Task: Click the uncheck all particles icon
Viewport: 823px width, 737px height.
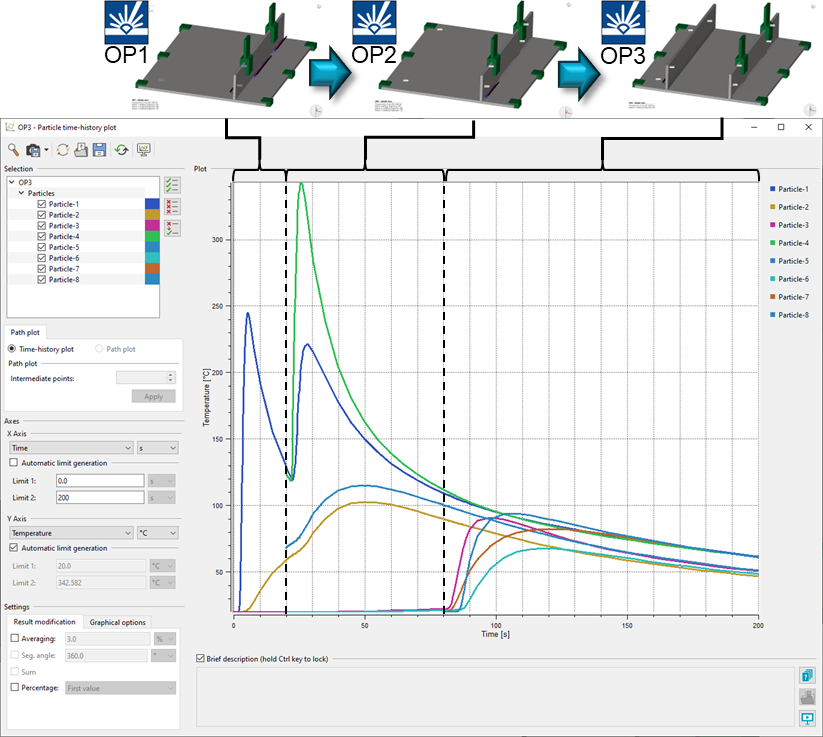Action: tap(172, 206)
